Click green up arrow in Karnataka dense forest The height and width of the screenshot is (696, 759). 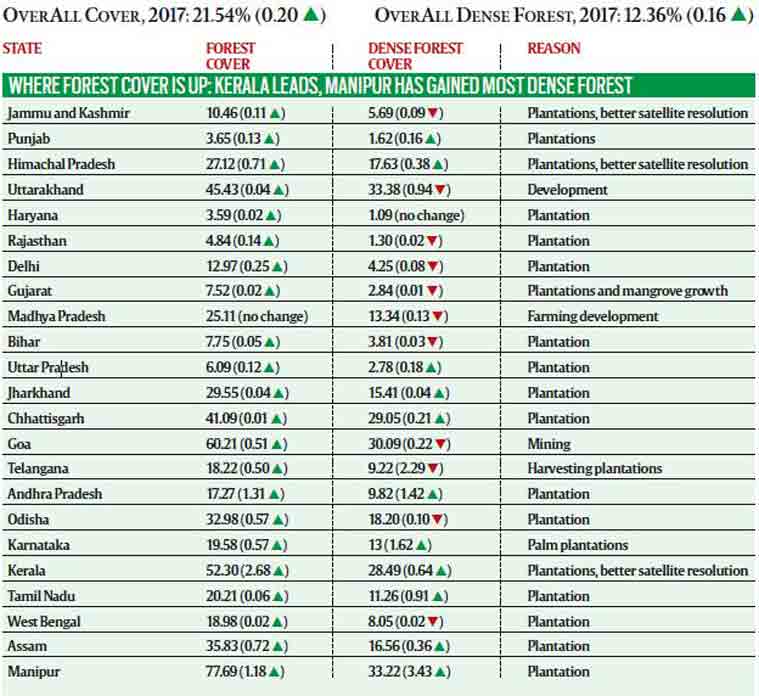click(x=423, y=545)
